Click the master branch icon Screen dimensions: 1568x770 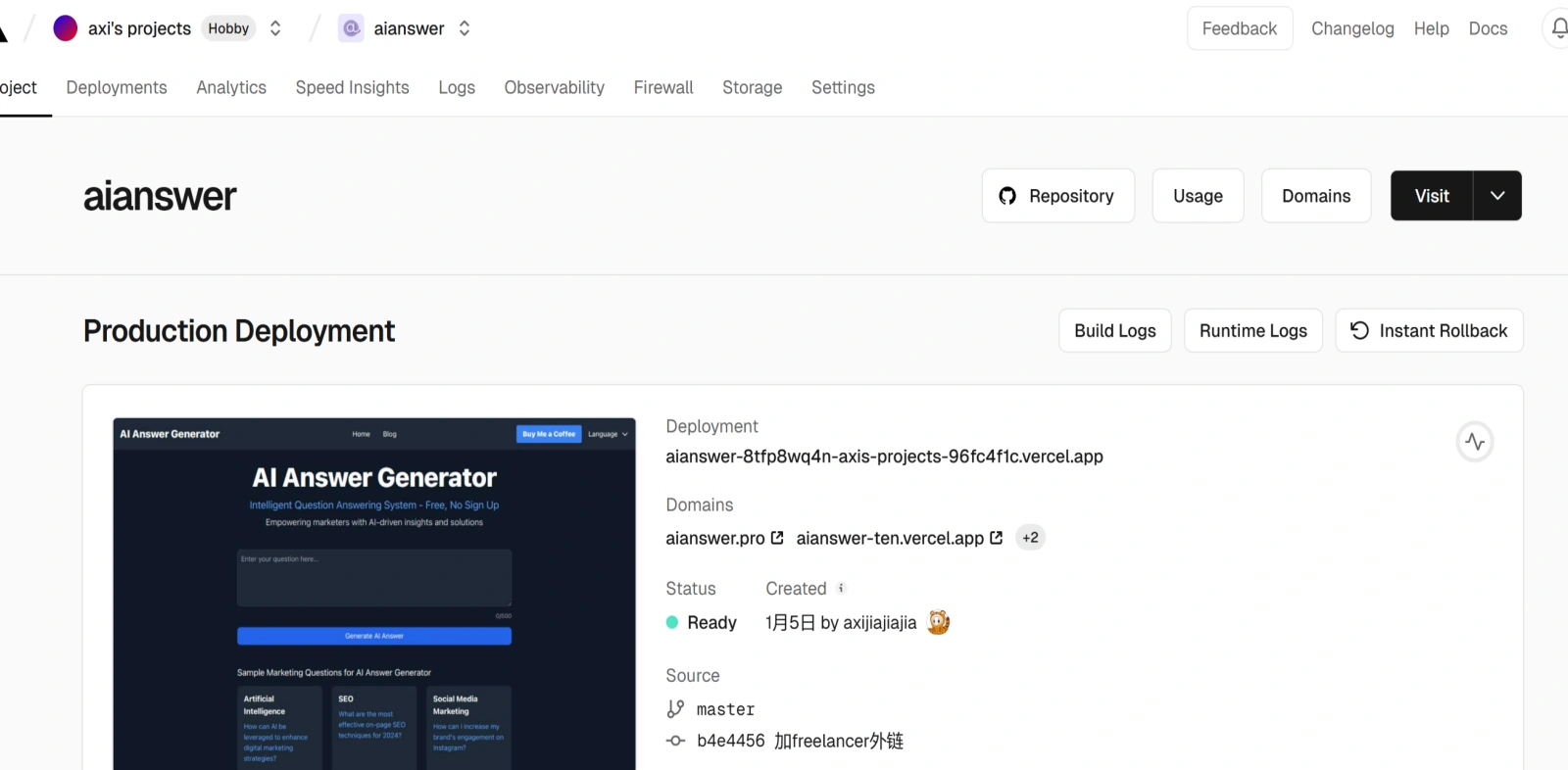[x=675, y=709]
